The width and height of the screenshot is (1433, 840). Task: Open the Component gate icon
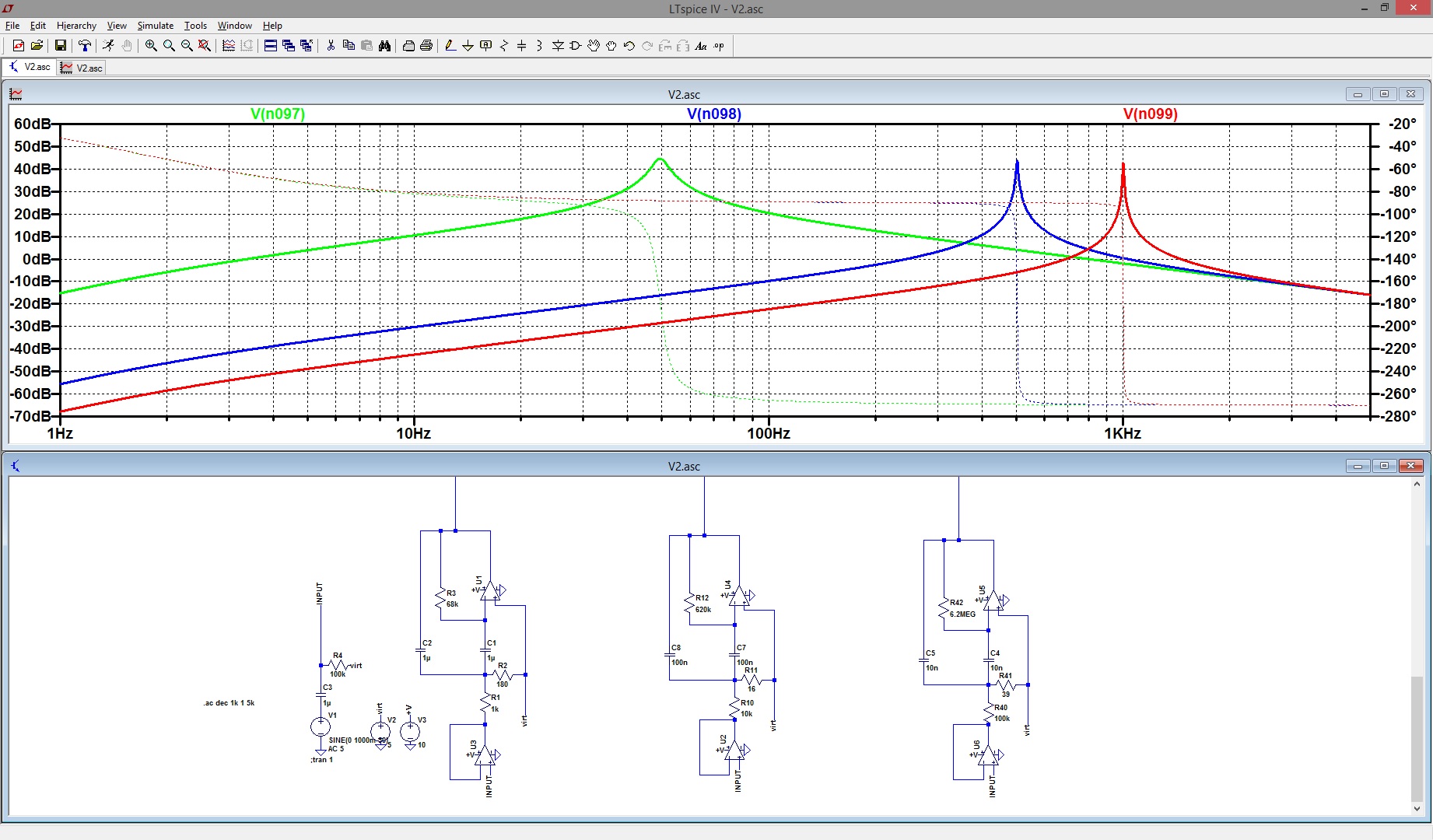tap(576, 46)
